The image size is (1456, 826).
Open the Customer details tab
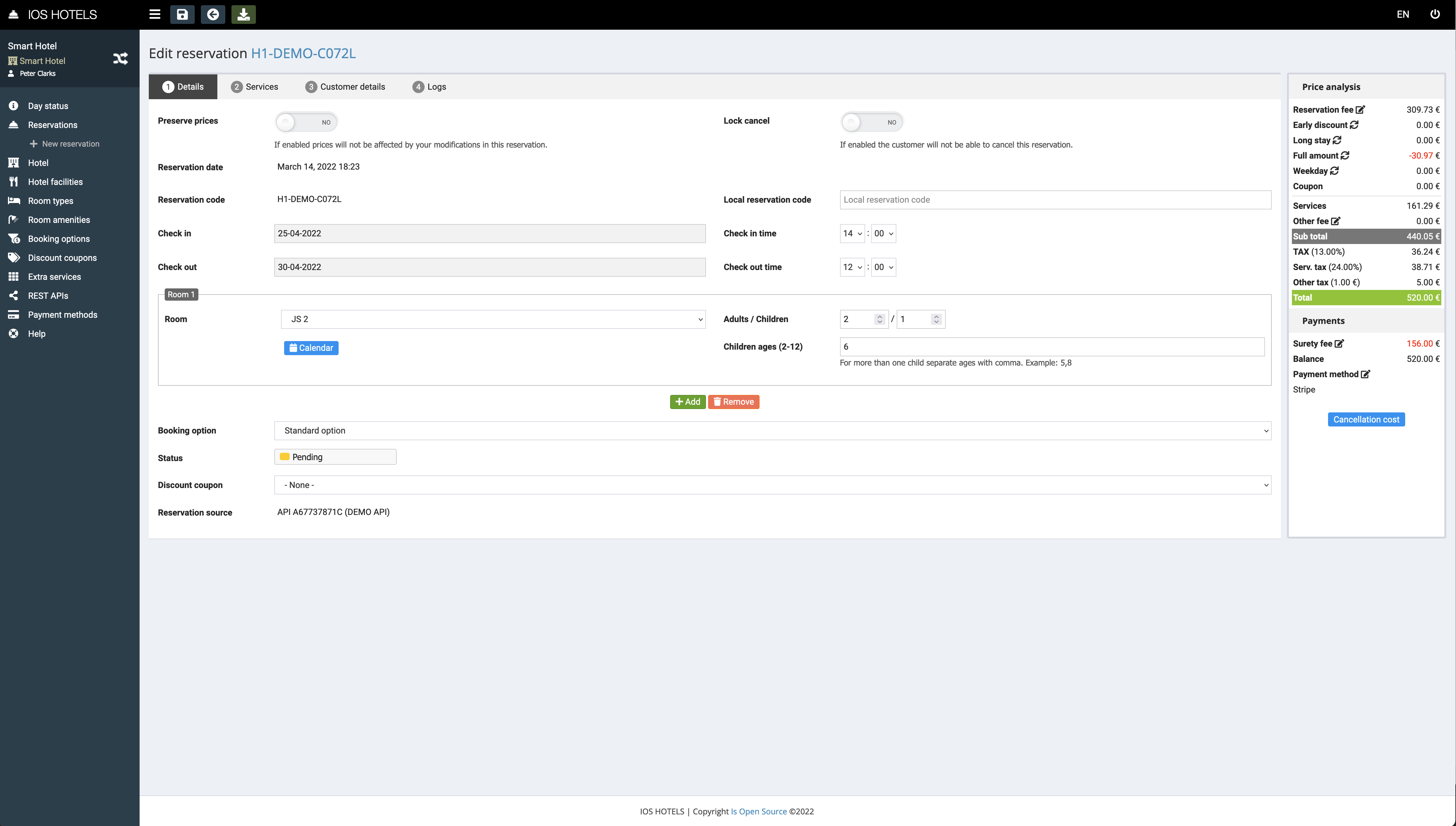345,87
